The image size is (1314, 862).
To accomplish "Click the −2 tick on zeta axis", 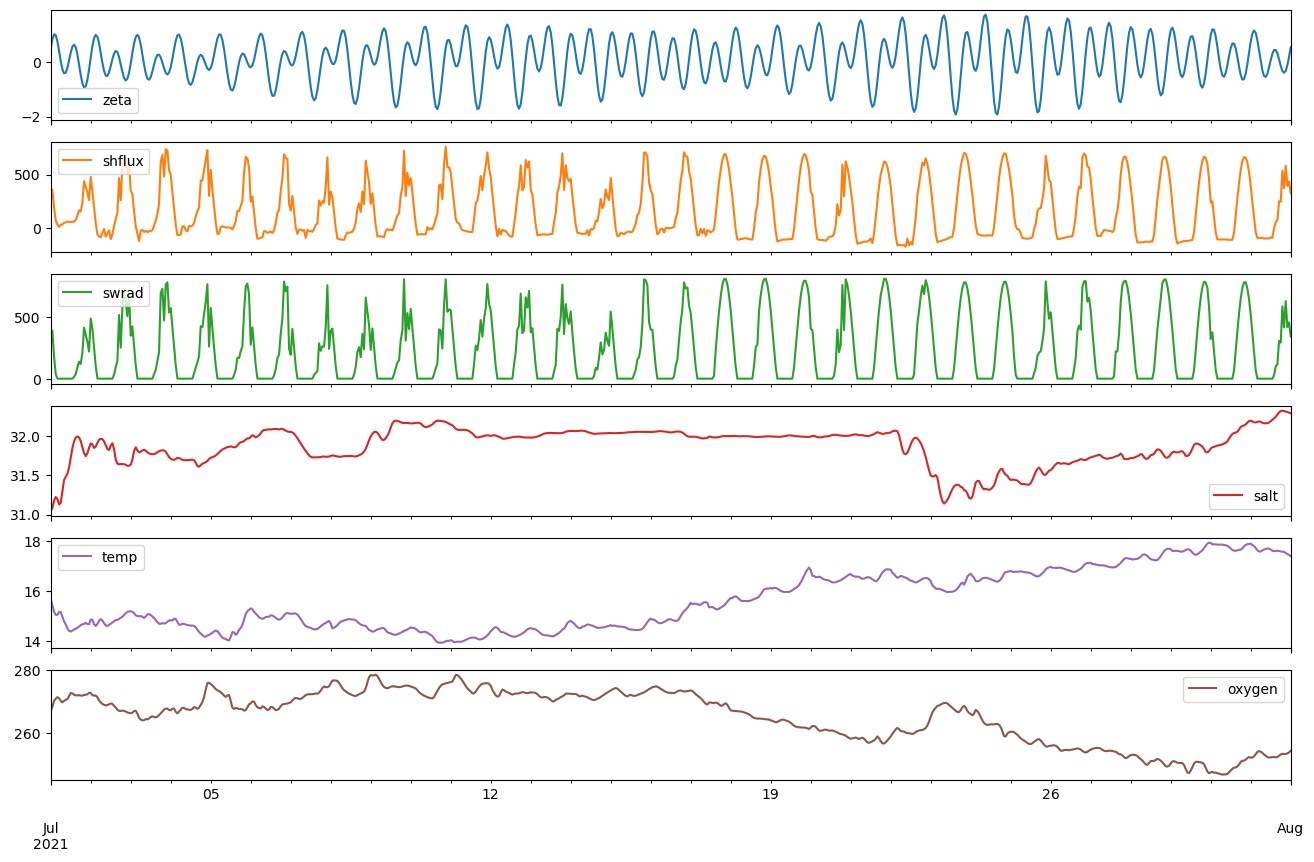I will coord(31,118).
